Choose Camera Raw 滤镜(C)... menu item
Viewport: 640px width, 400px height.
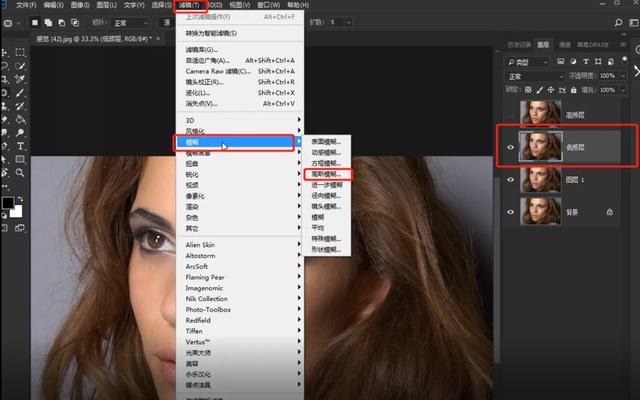[x=240, y=71]
